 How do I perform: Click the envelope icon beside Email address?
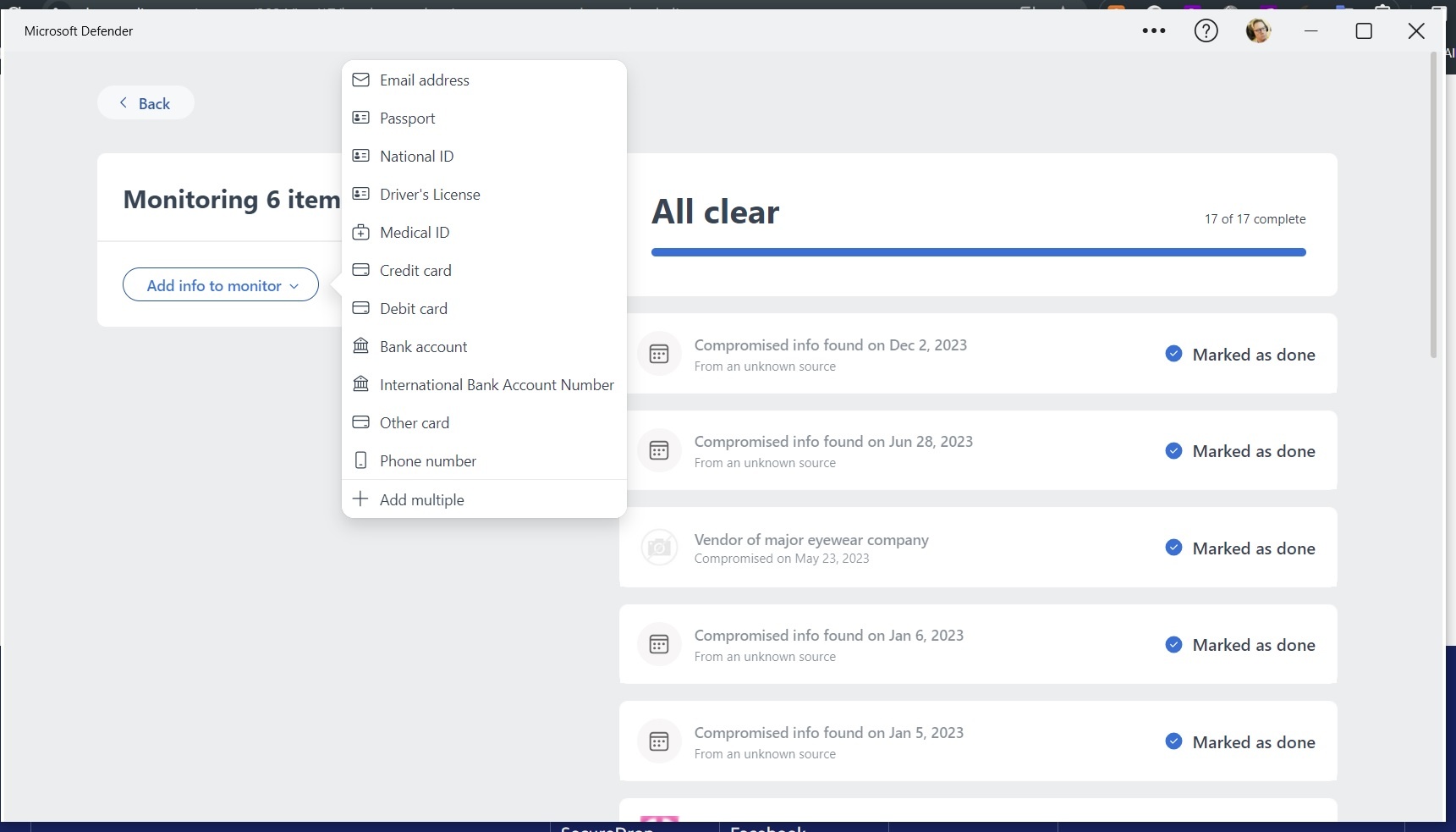tap(360, 80)
